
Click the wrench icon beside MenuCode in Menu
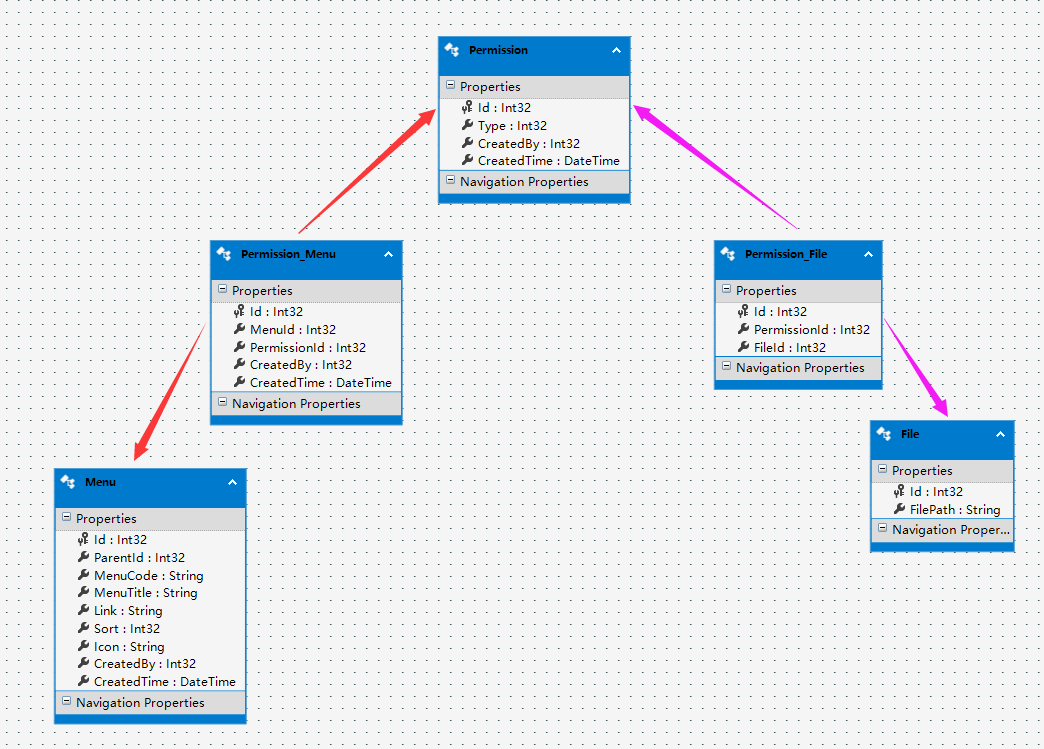click(83, 575)
